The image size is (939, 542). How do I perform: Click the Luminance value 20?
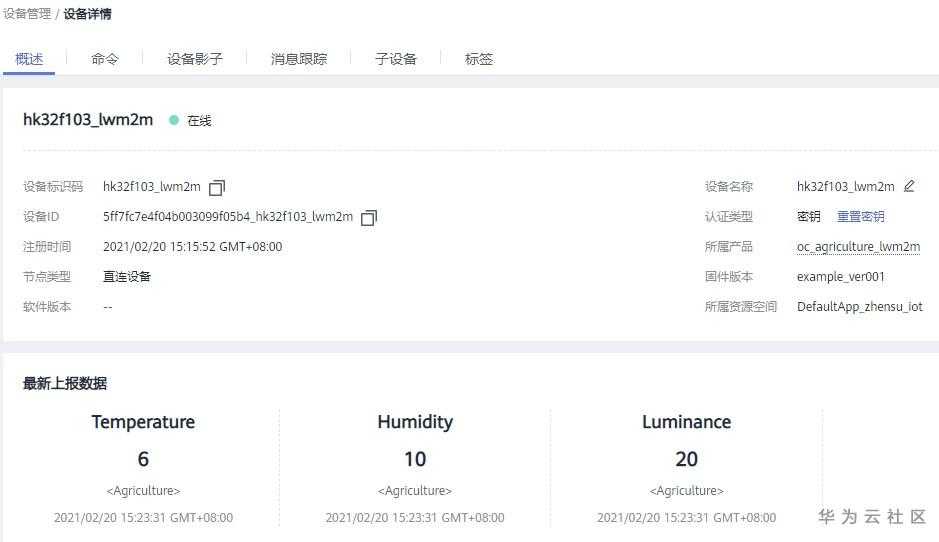(686, 459)
